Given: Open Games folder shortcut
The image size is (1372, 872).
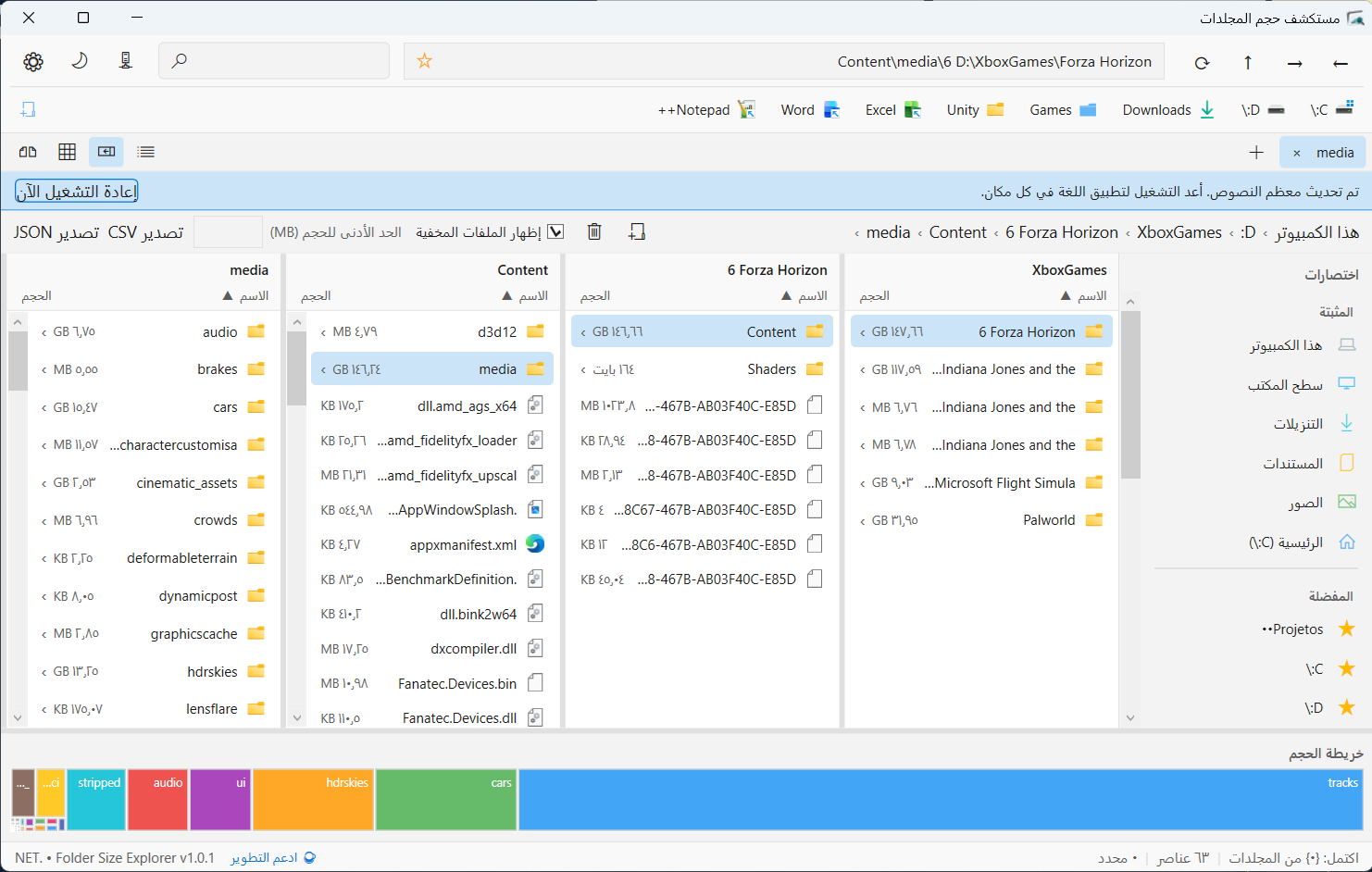Looking at the screenshot, I should click(x=1063, y=110).
